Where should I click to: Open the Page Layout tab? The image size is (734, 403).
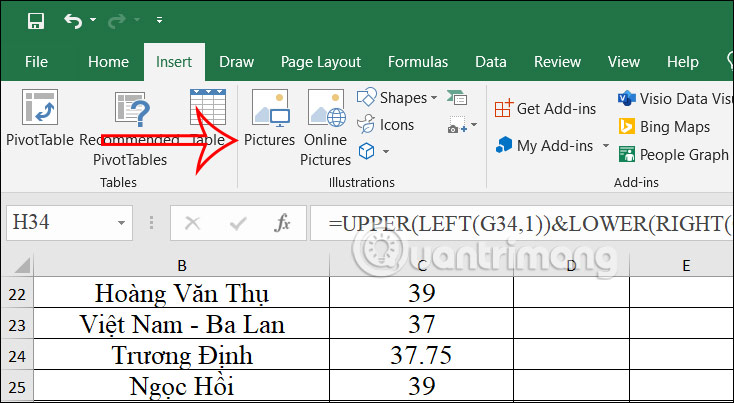point(321,62)
